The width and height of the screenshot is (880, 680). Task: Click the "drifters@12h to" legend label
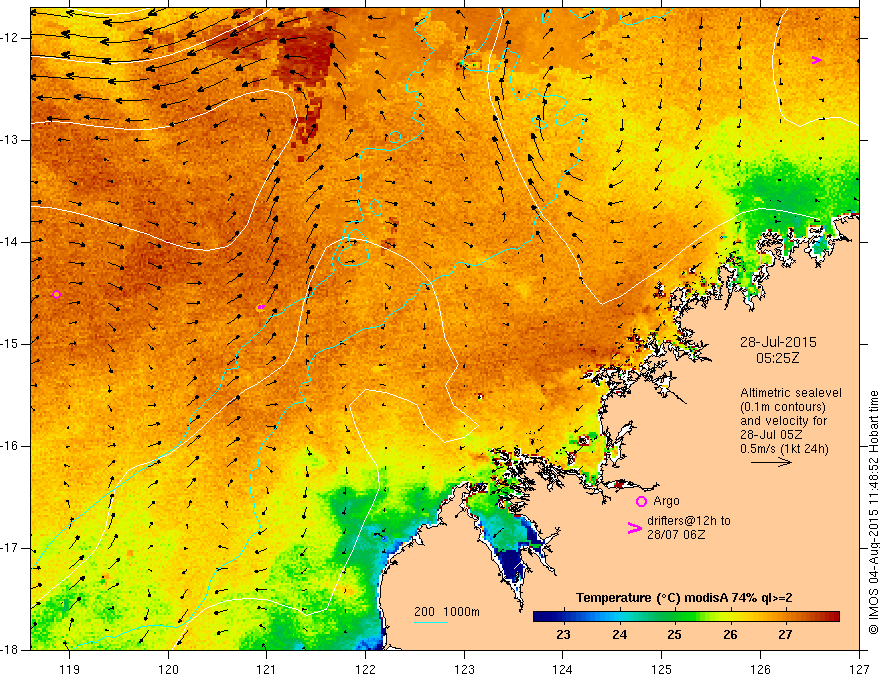point(689,521)
